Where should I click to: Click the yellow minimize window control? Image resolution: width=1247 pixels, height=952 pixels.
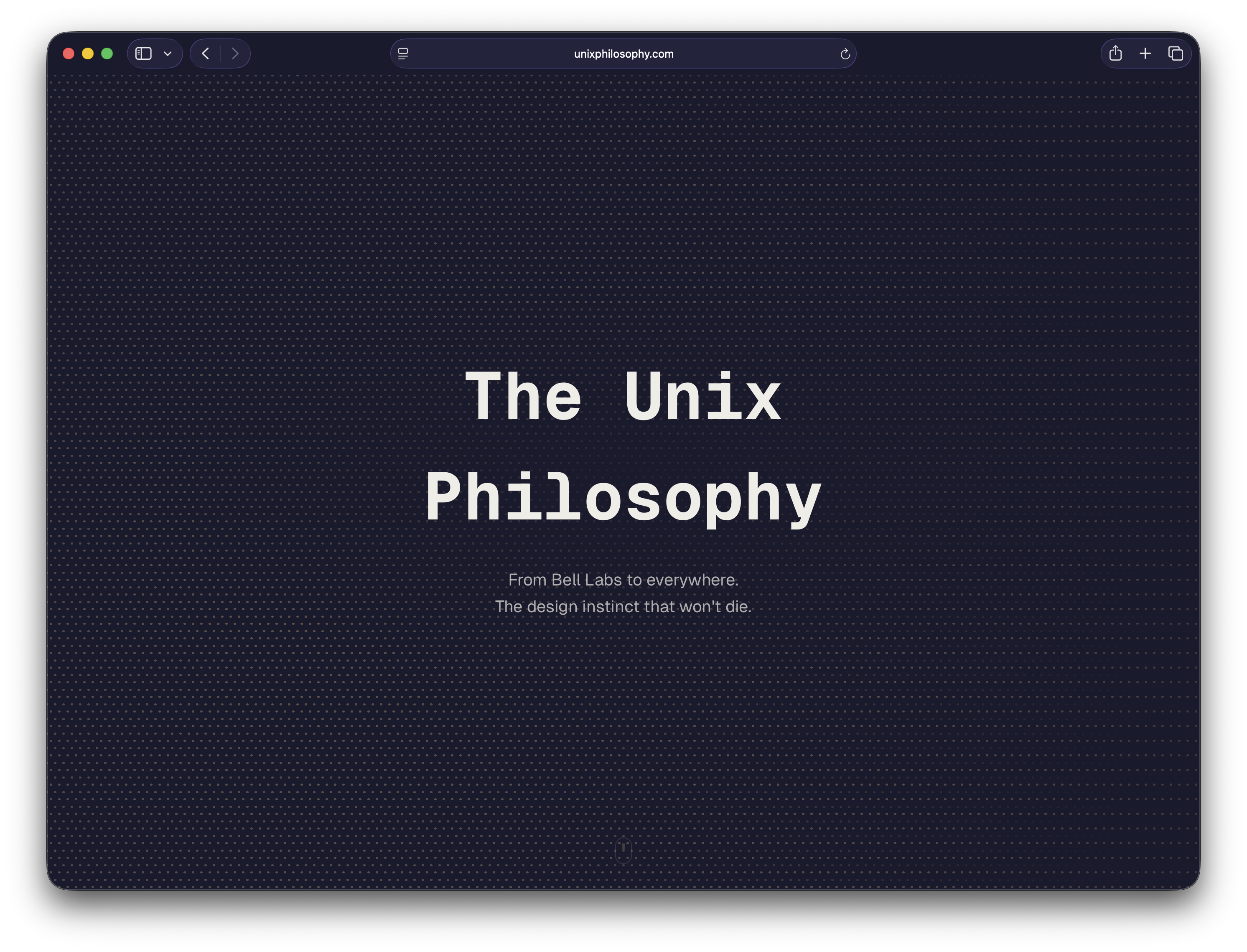coord(87,53)
